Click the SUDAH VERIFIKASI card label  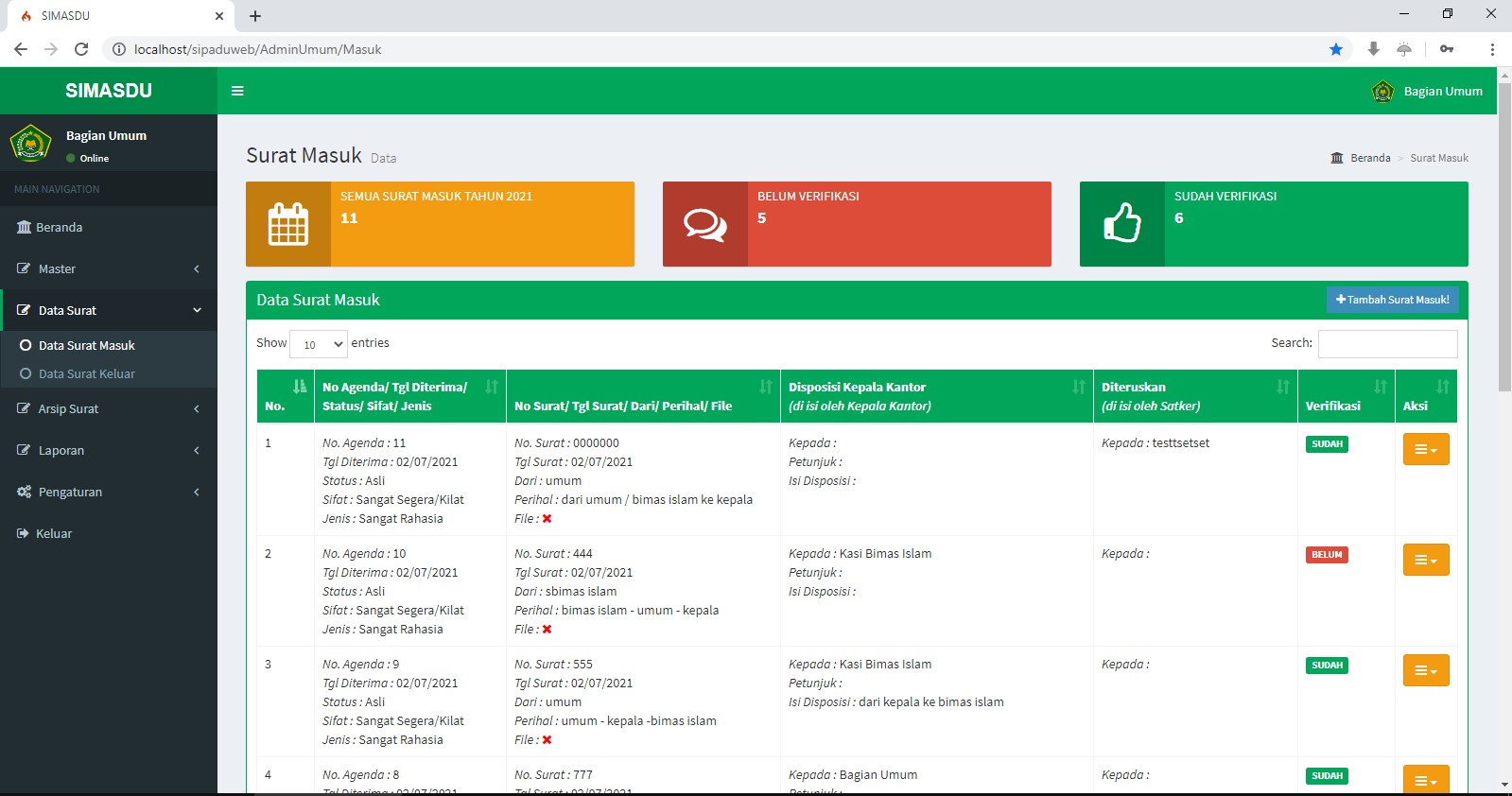pos(1225,196)
